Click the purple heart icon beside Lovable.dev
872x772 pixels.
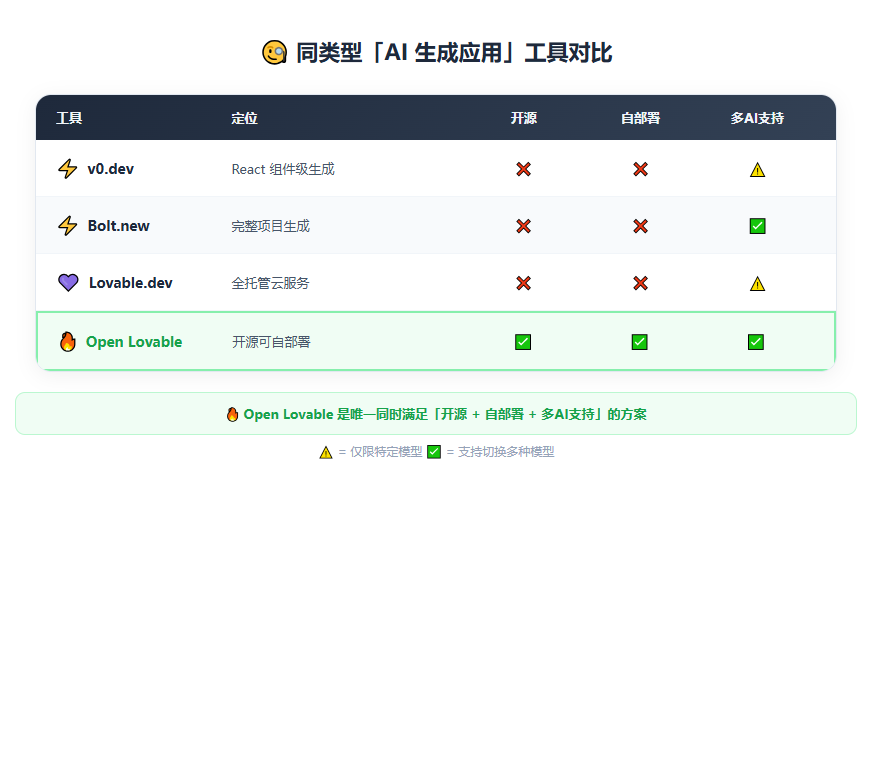tap(68, 283)
